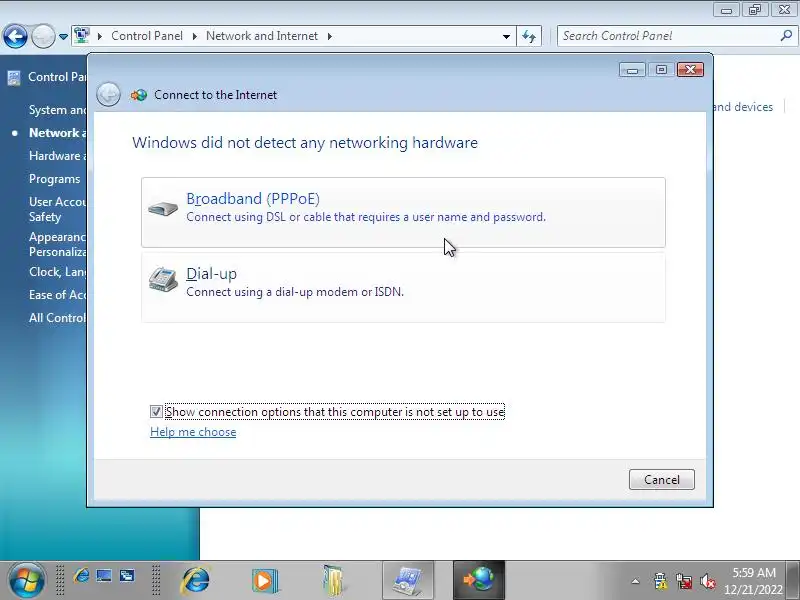Click Control Panel in the breadcrumb
The width and height of the screenshot is (800, 600).
coord(147,36)
